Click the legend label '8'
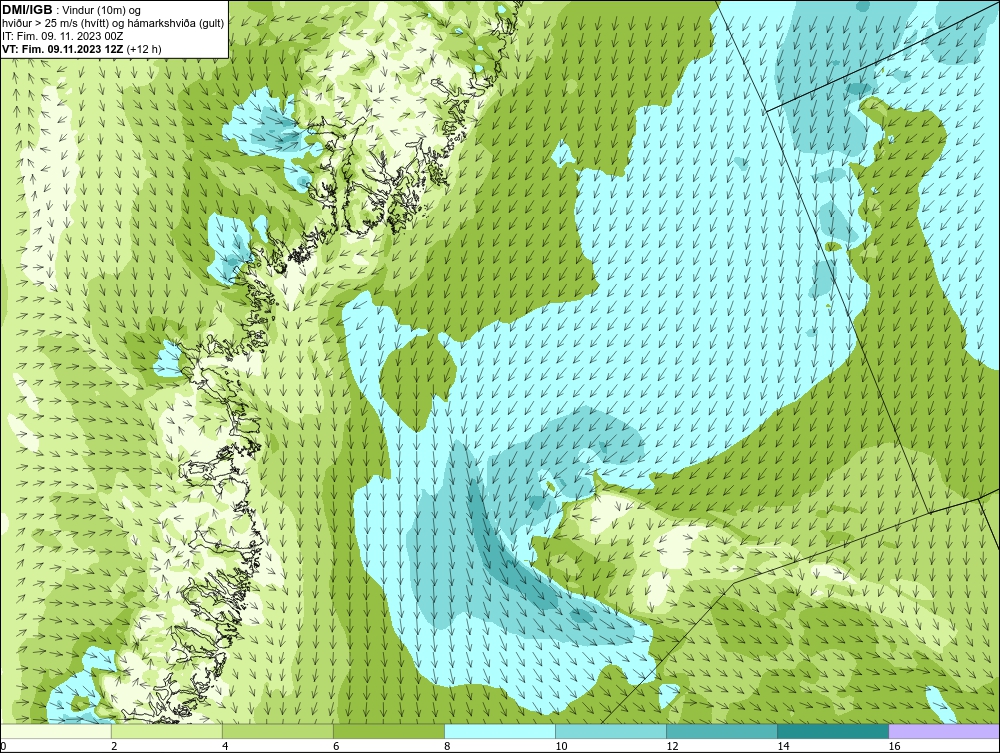This screenshot has height=753, width=1000. (x=447, y=746)
